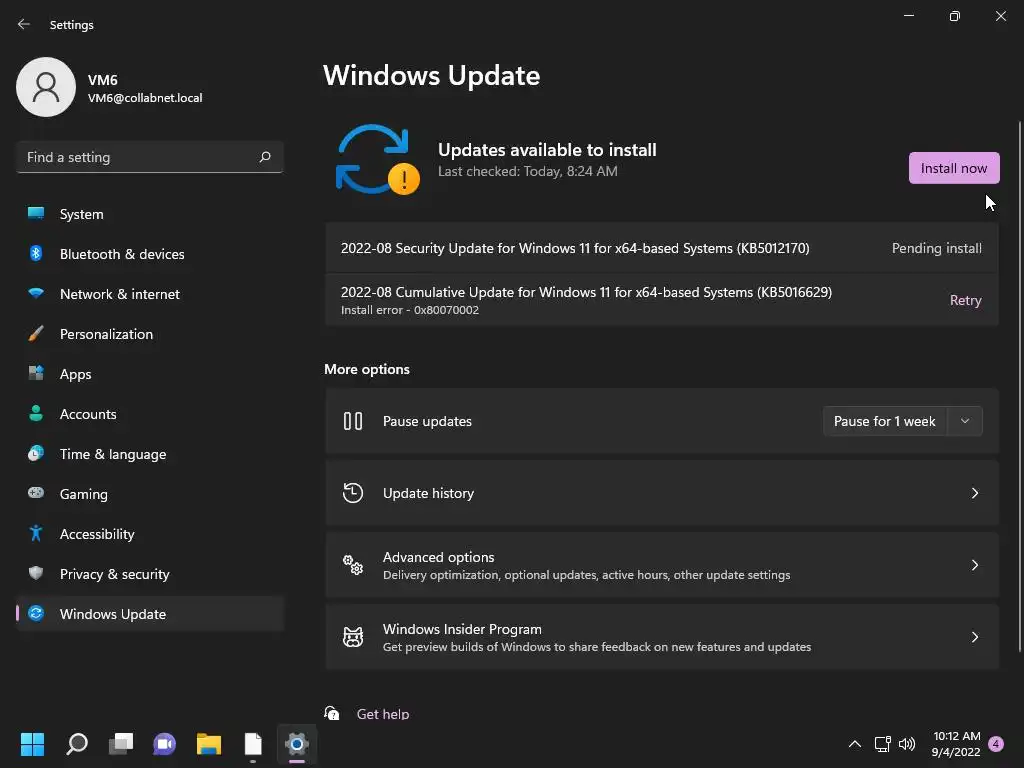Click the volume speaker tray icon

point(906,744)
